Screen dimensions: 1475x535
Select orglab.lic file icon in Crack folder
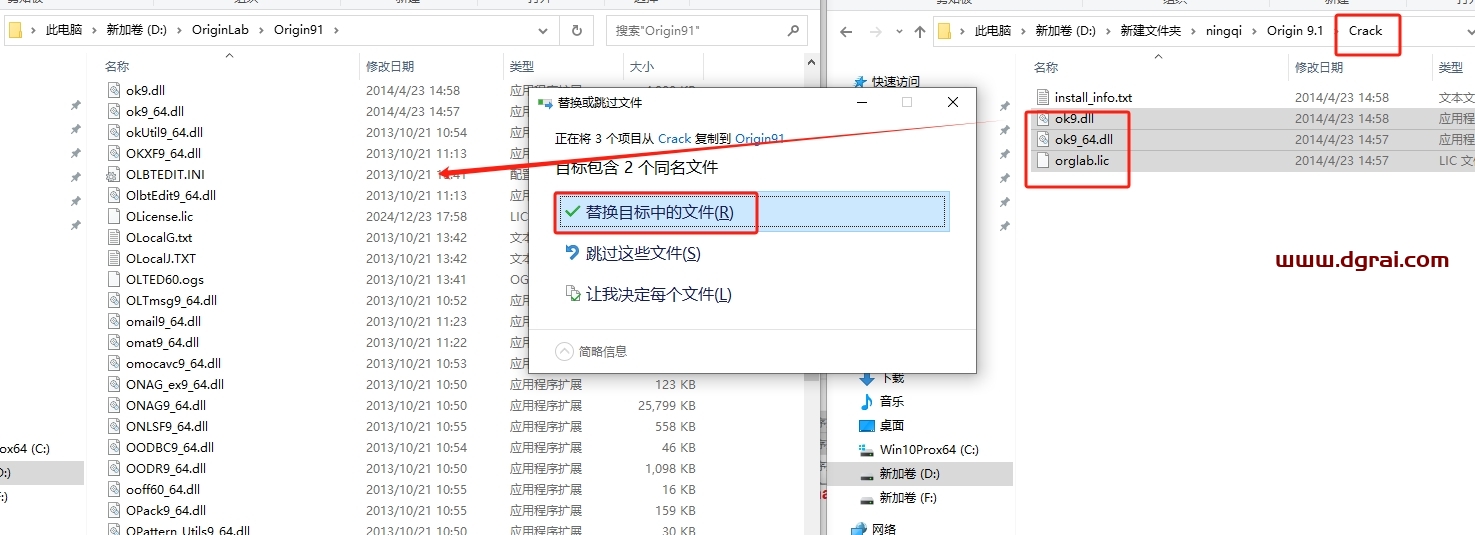pos(1042,160)
